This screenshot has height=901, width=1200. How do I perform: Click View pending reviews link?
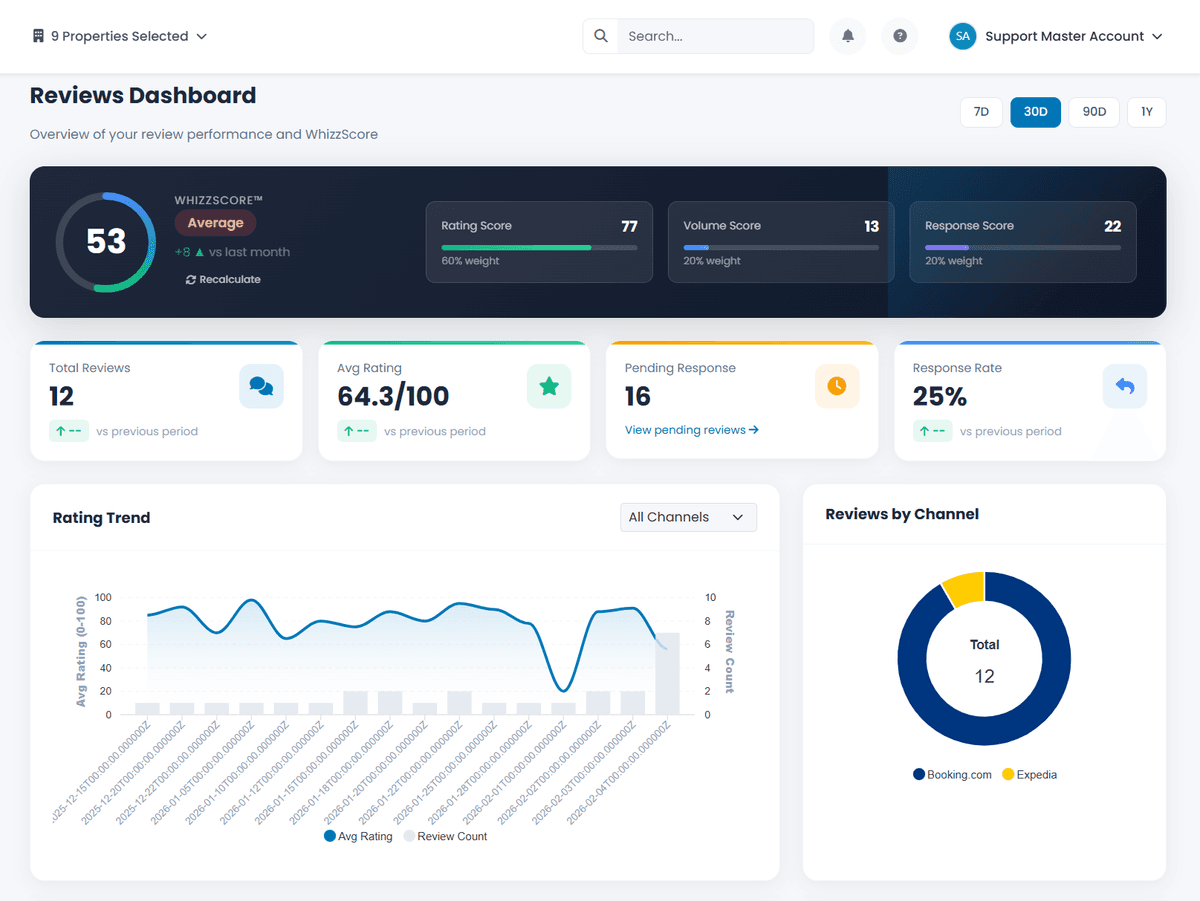[x=691, y=429]
